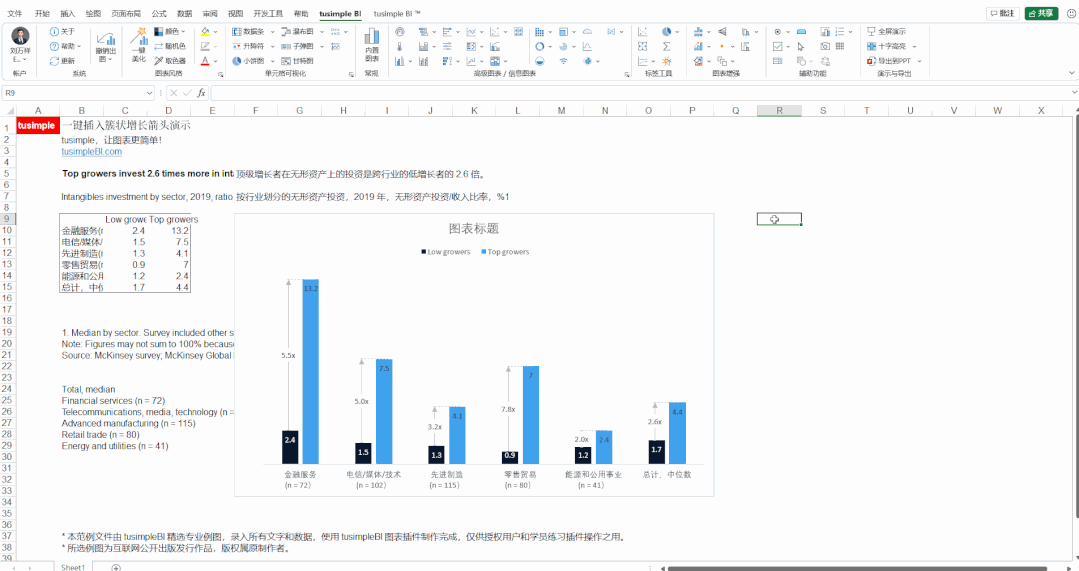Screen dimensions: 1079x571
Task: Click the 共享 share button
Action: click(x=1041, y=14)
